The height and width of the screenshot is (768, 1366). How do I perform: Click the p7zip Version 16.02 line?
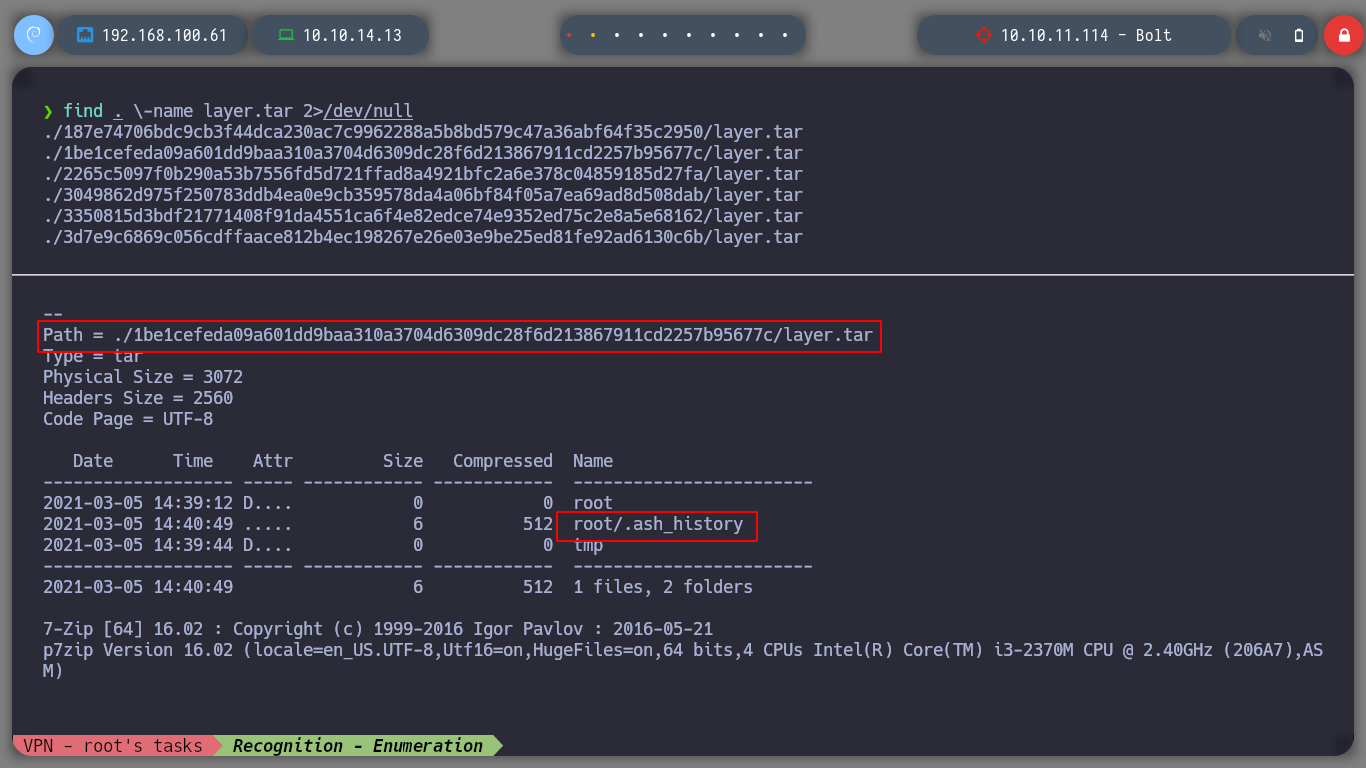683,661
